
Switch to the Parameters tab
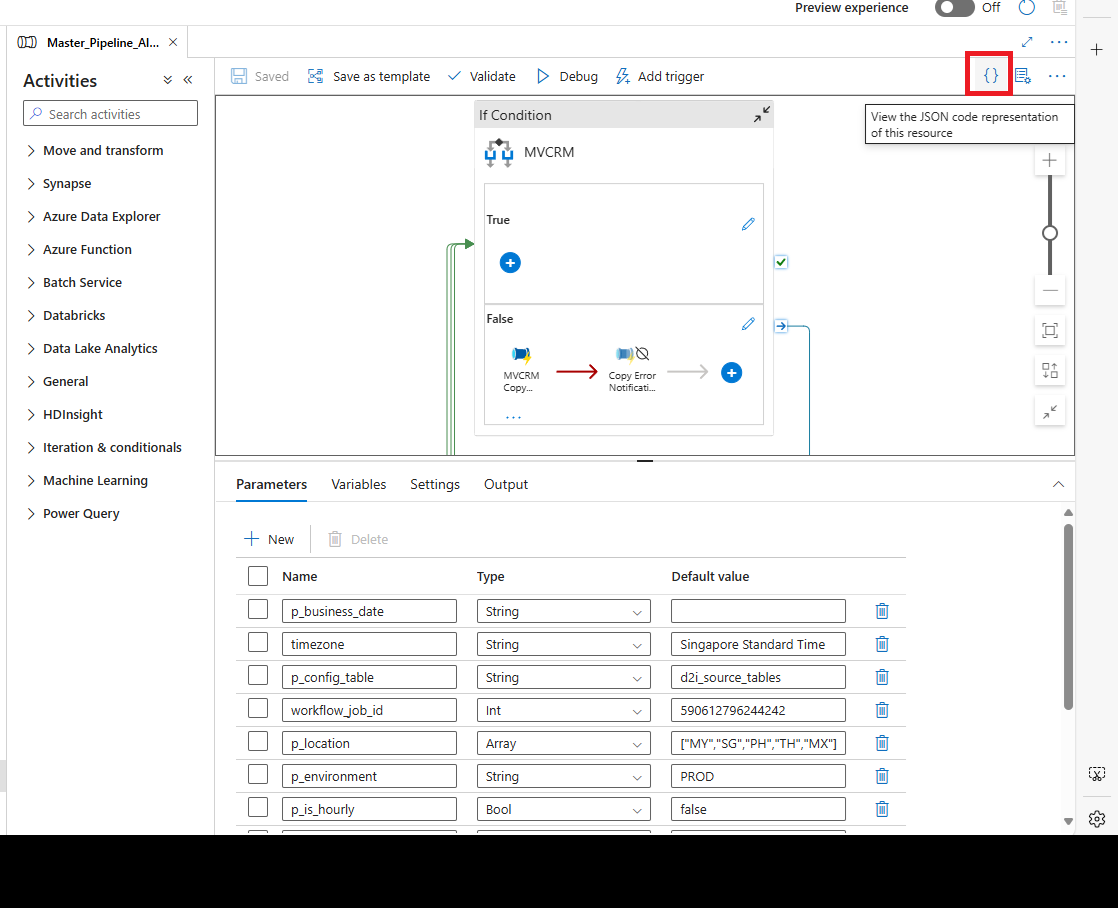pos(272,484)
